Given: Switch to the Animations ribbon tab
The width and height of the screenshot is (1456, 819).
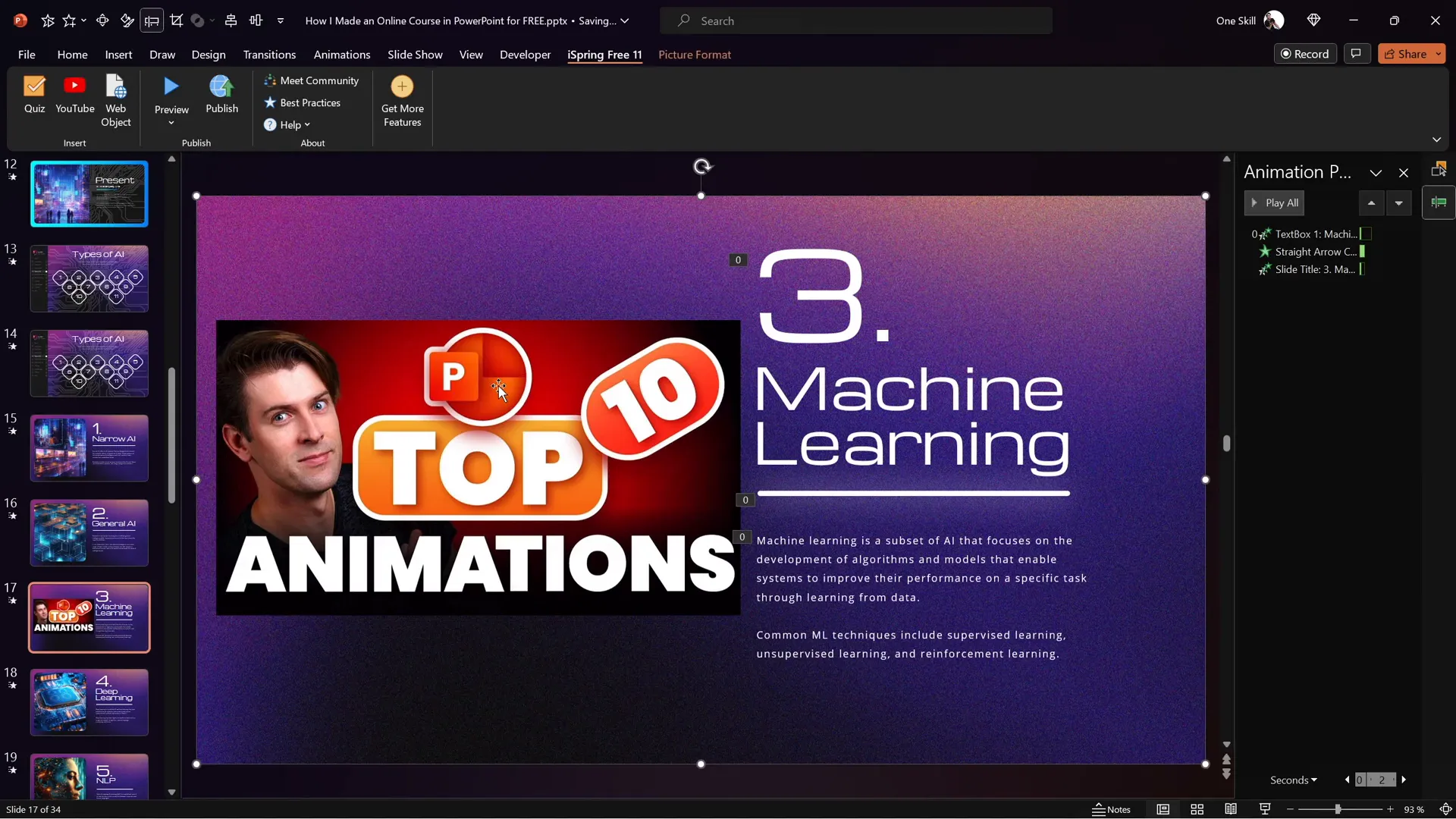Looking at the screenshot, I should 342,55.
